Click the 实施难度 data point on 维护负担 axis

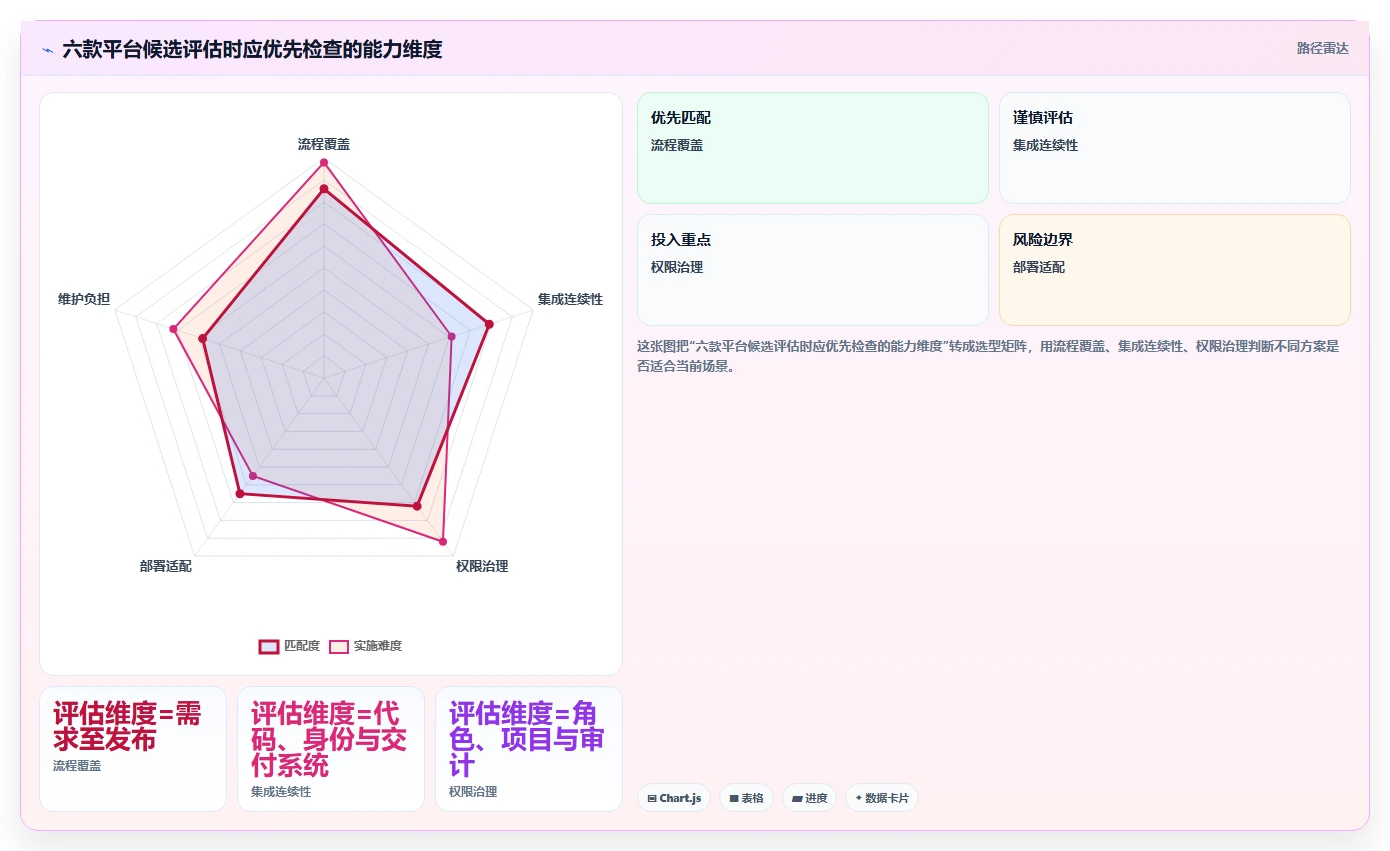(x=173, y=328)
